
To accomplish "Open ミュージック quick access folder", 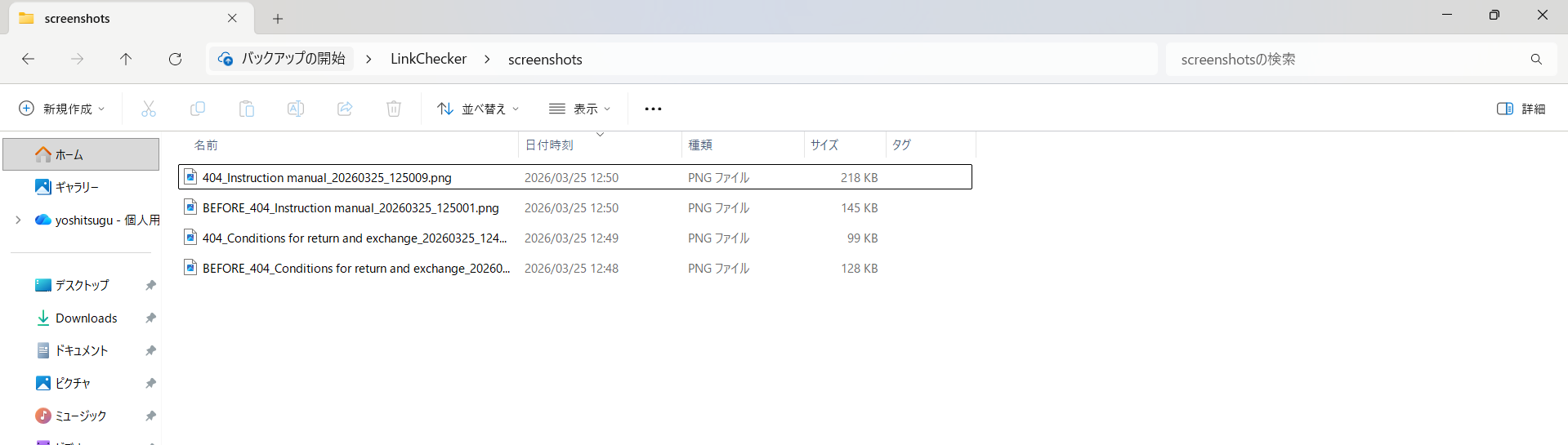I will 71,416.
